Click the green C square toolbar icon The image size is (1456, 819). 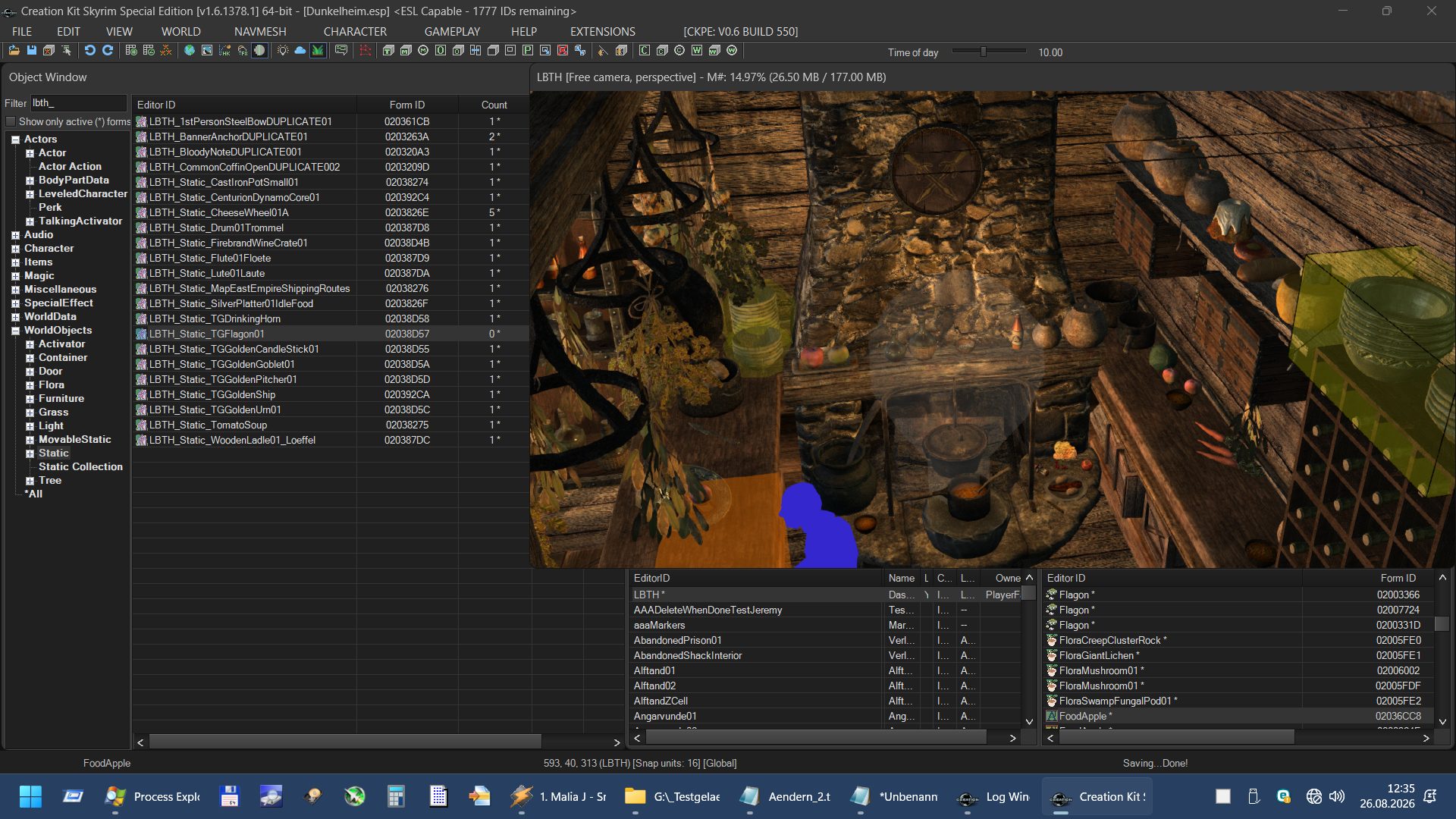tap(645, 51)
